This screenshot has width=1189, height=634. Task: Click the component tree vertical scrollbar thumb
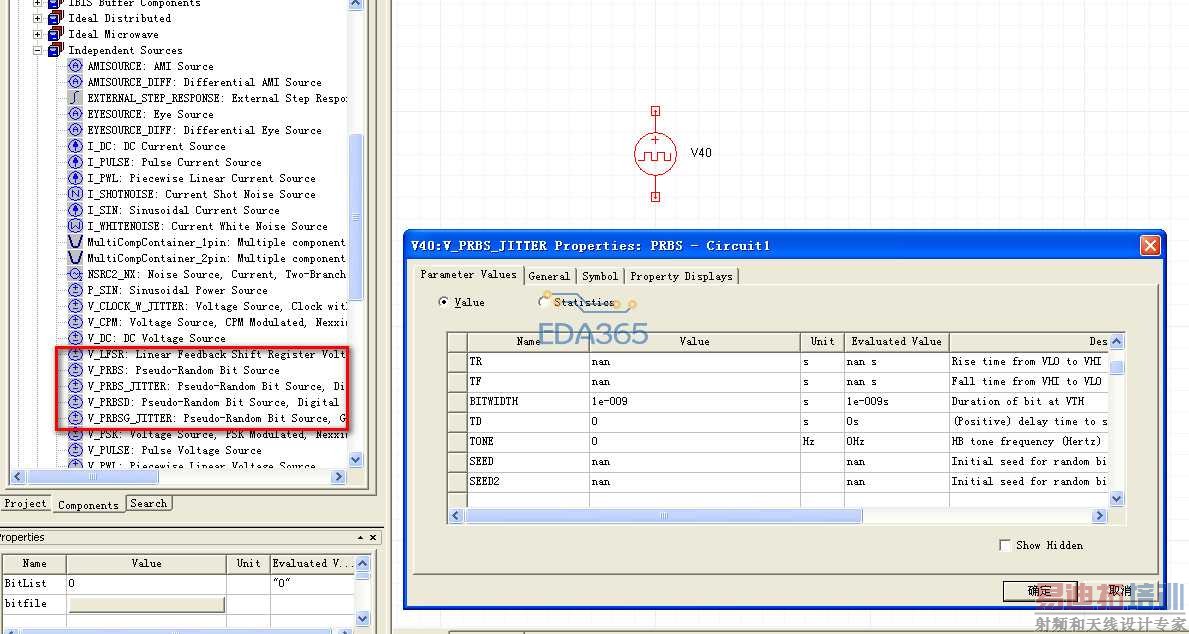356,218
